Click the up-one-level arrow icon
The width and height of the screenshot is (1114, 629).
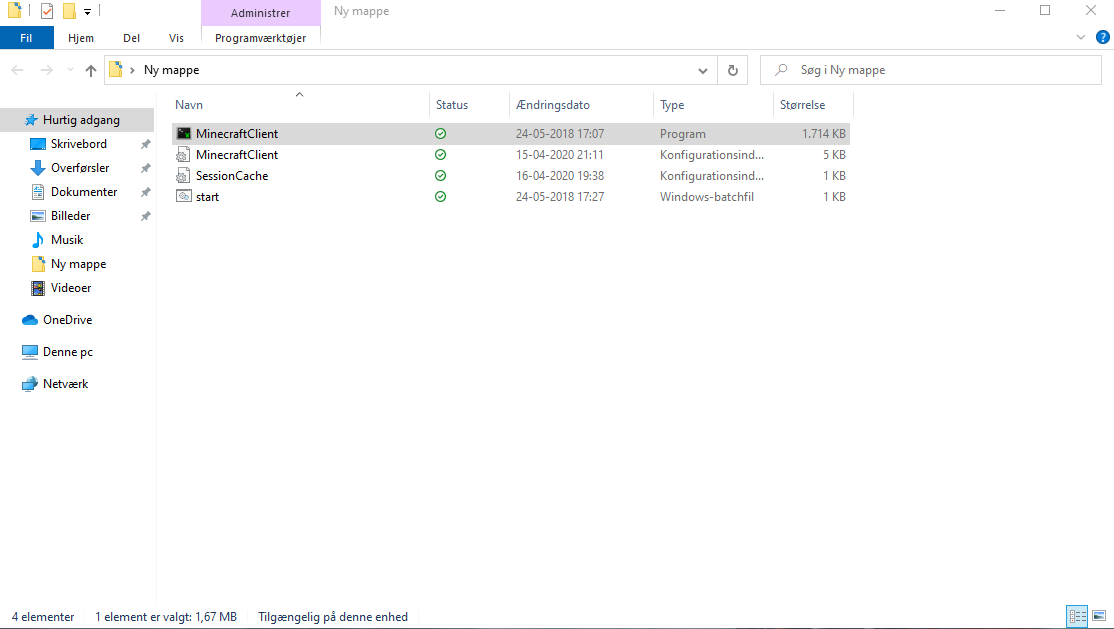[x=90, y=70]
